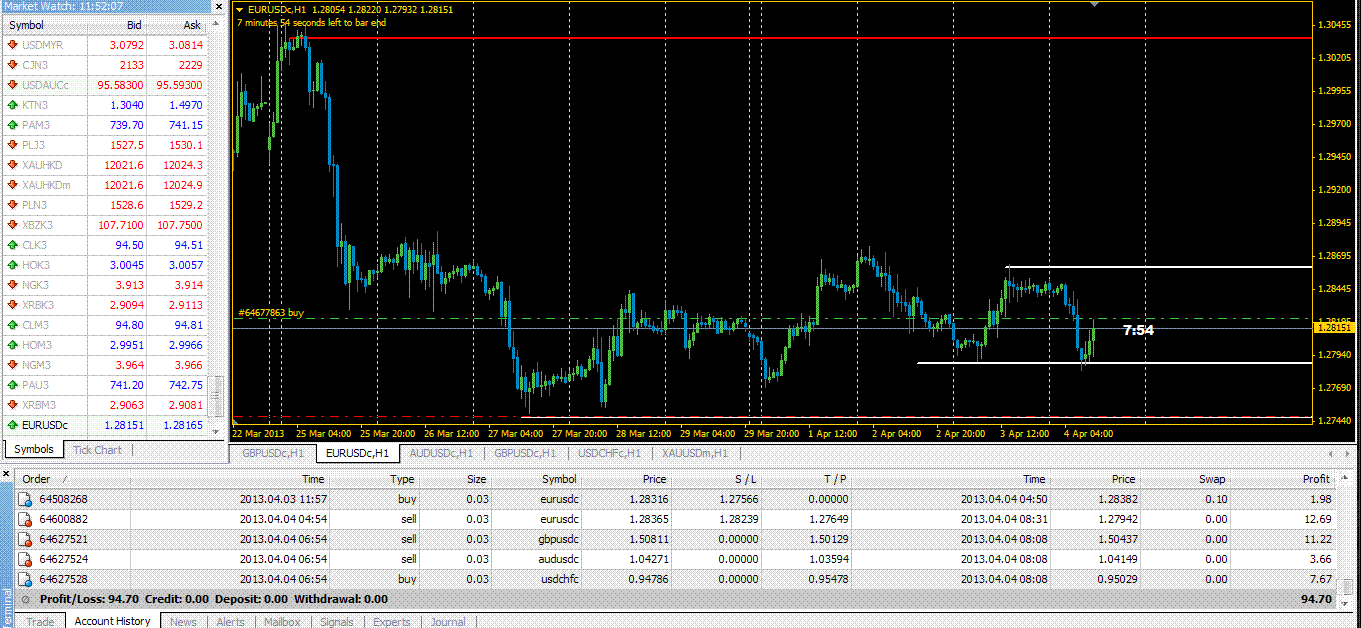Click the buy order icon for order 64627528
Screen dimensions: 1361x628
tap(26, 579)
